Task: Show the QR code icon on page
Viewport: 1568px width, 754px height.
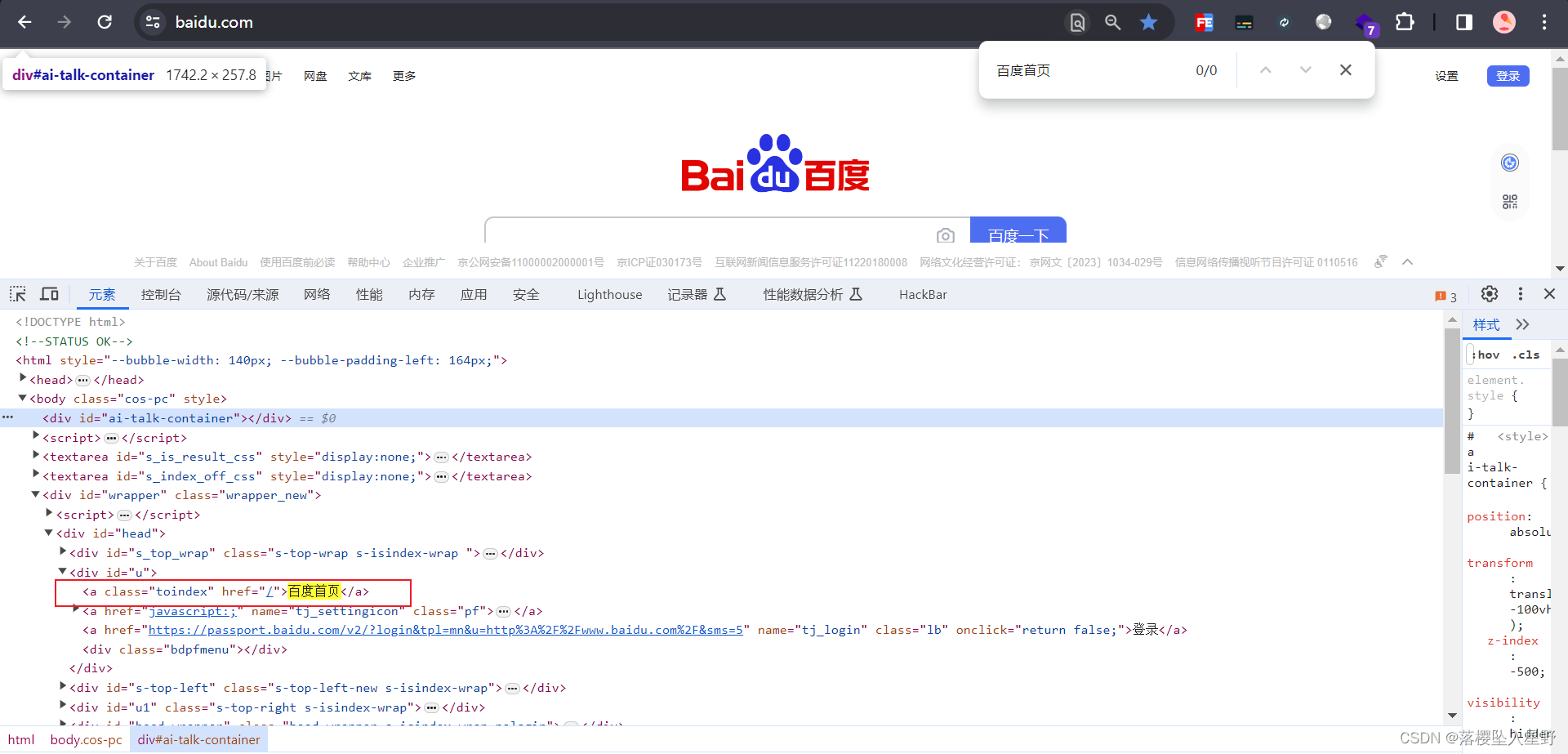Action: [x=1510, y=201]
